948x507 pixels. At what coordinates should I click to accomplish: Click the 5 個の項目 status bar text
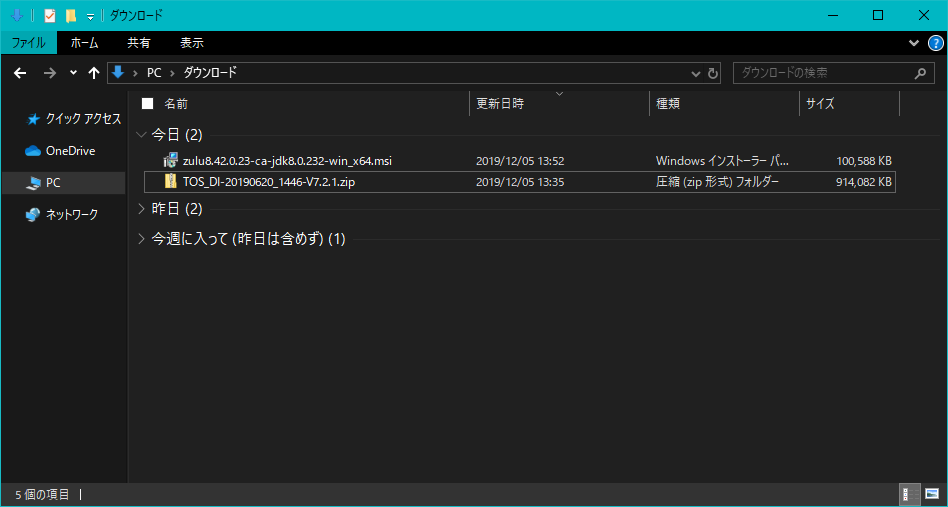42,495
